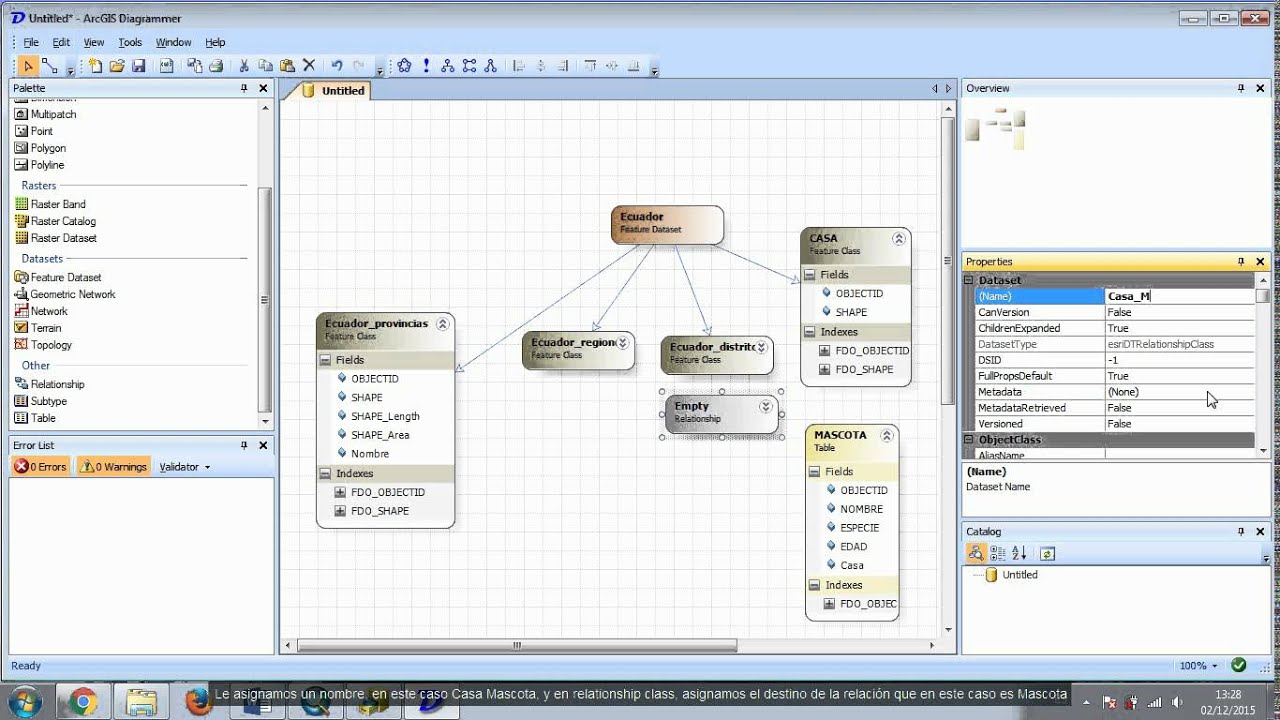Screen dimensions: 1280x720
Task: Click the Metadata (None) property value
Action: click(1180, 392)
